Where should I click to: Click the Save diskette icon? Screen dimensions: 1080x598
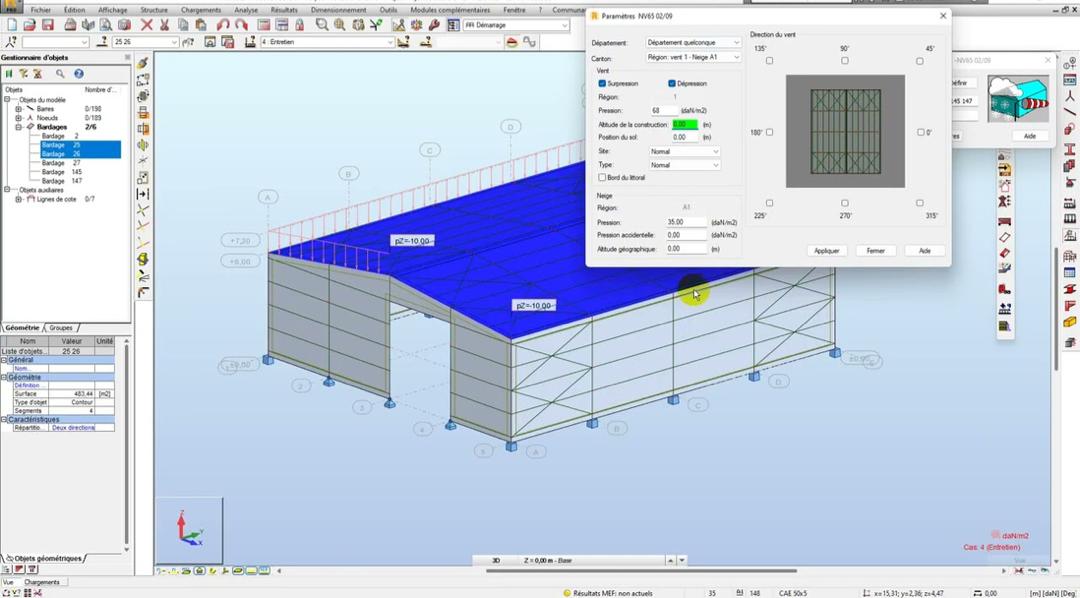tap(48, 25)
